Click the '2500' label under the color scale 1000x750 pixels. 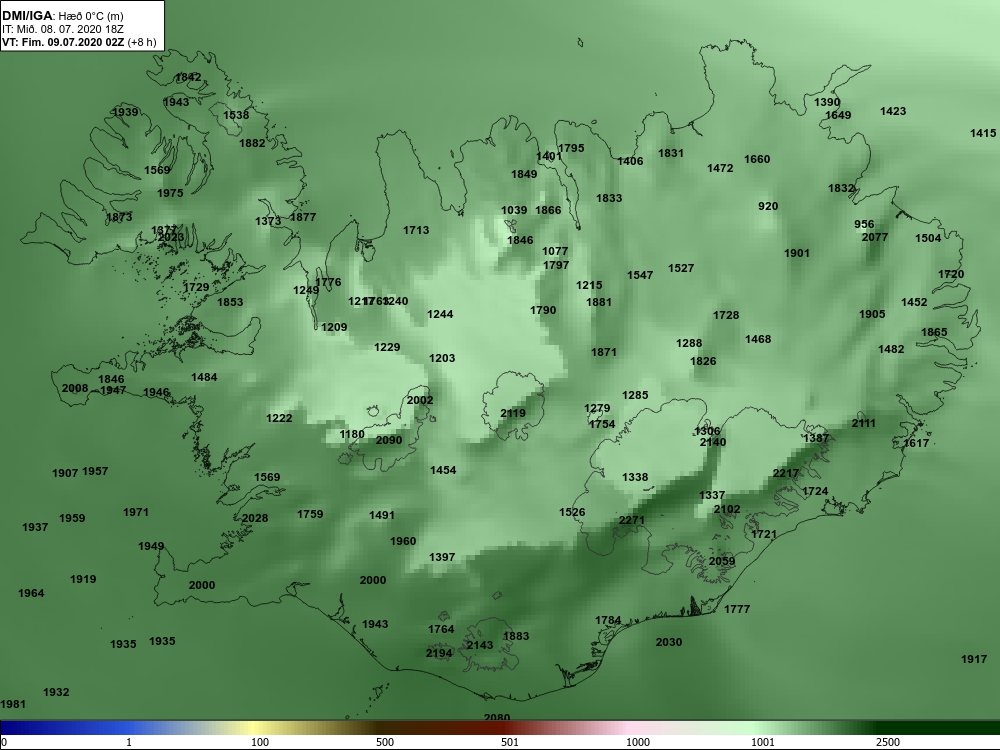(x=888, y=742)
